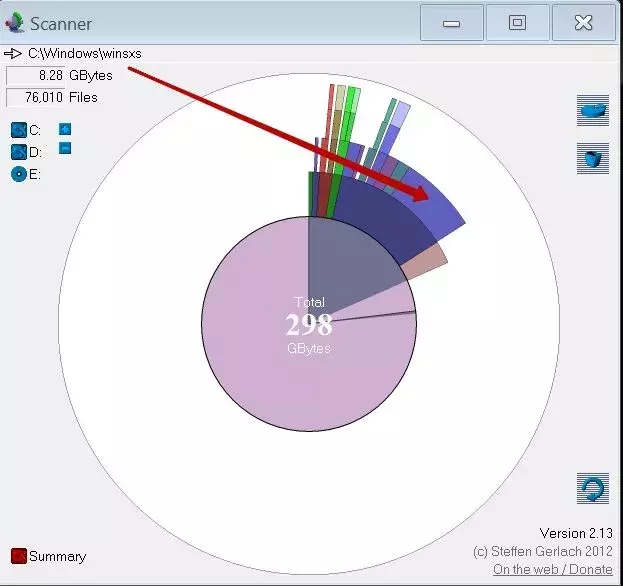Click the (c) Steffen Gerlach 2012 text
This screenshot has height=586, width=623.
pyautogui.click(x=543, y=551)
